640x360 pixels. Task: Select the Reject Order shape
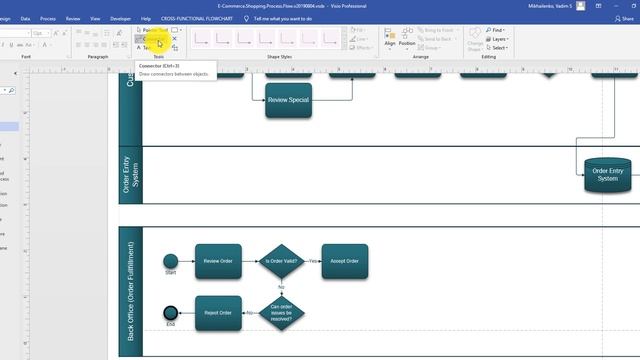coord(218,313)
